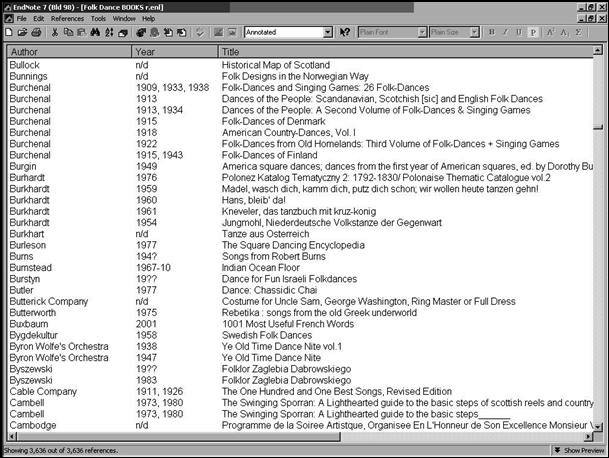
Task: Click the spell check checkmark icon
Action: click(200, 32)
